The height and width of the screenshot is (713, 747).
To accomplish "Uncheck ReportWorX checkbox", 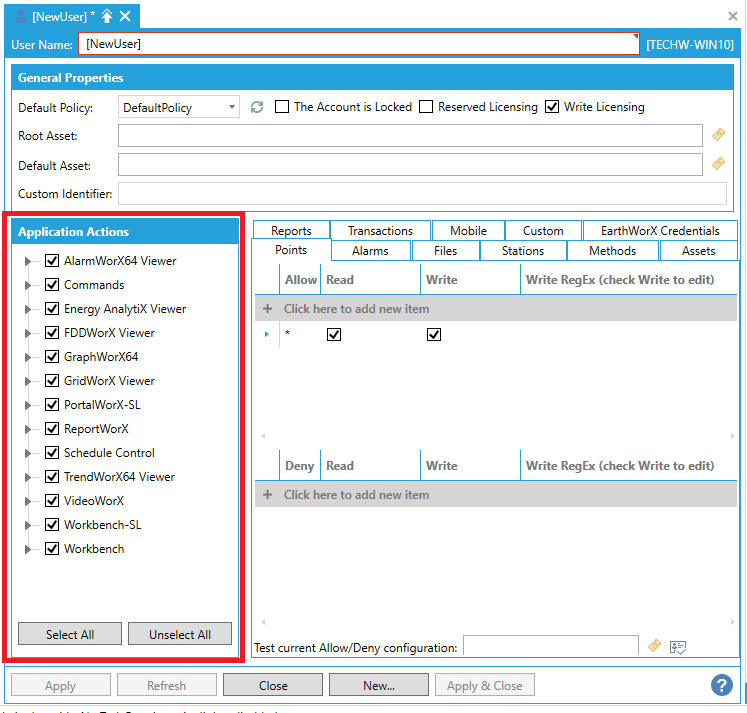I will [x=52, y=428].
